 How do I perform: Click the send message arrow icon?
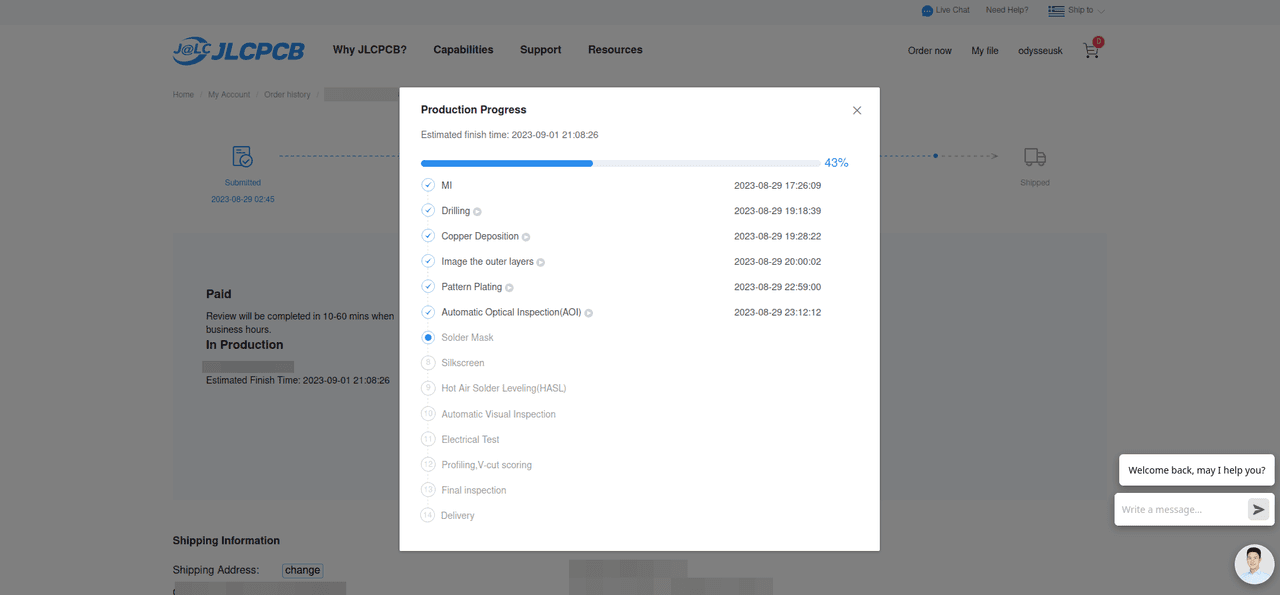click(x=1258, y=509)
